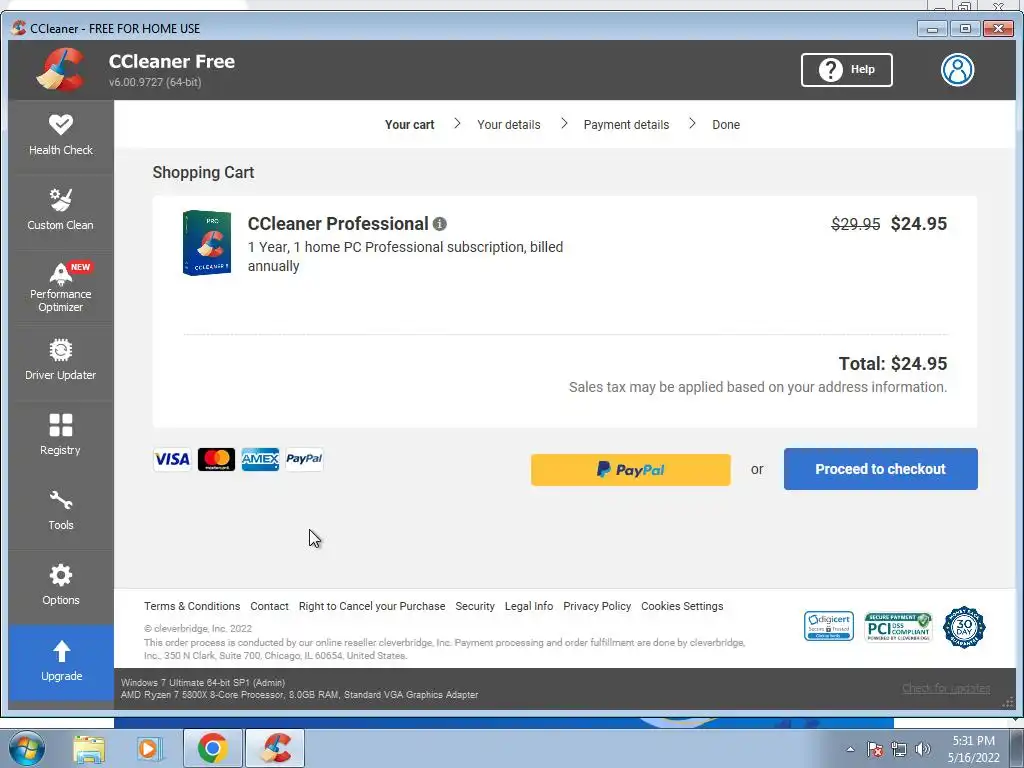The width and height of the screenshot is (1024, 768).
Task: Select the Upgrade sidebar item
Action: (61, 662)
